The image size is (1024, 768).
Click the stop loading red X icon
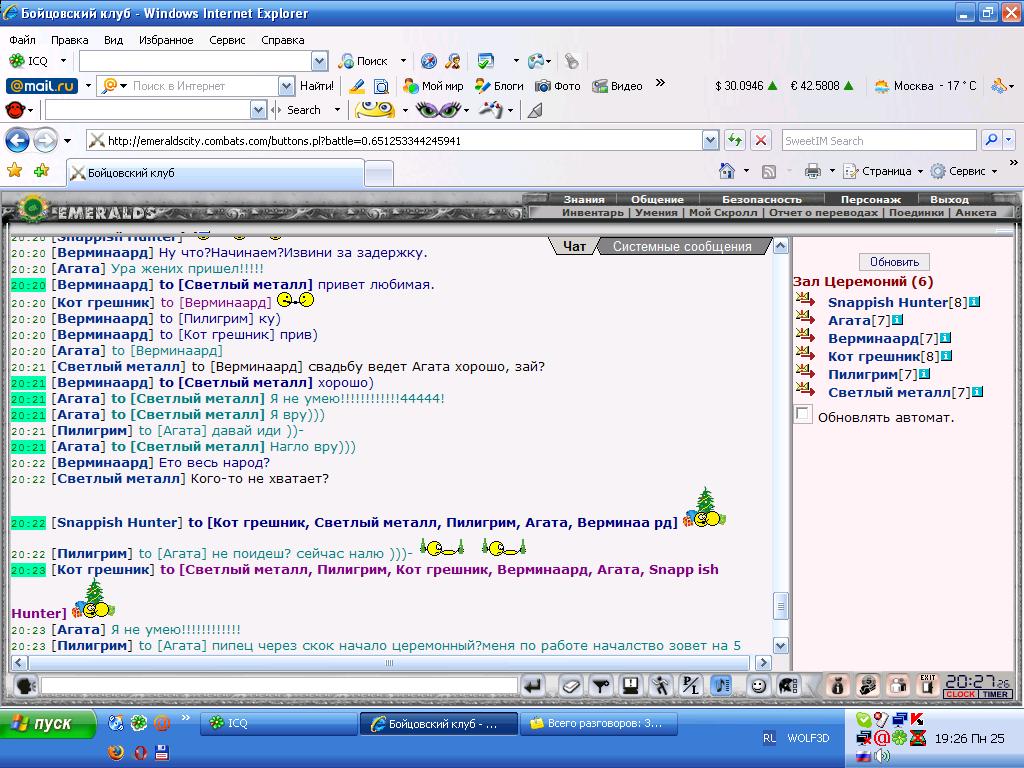(x=760, y=140)
